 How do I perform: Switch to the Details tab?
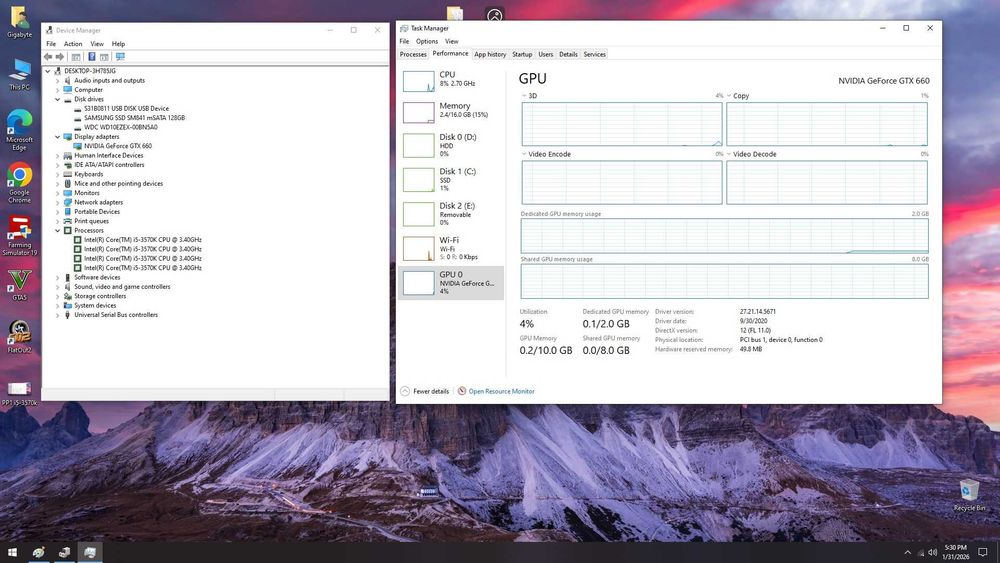568,55
